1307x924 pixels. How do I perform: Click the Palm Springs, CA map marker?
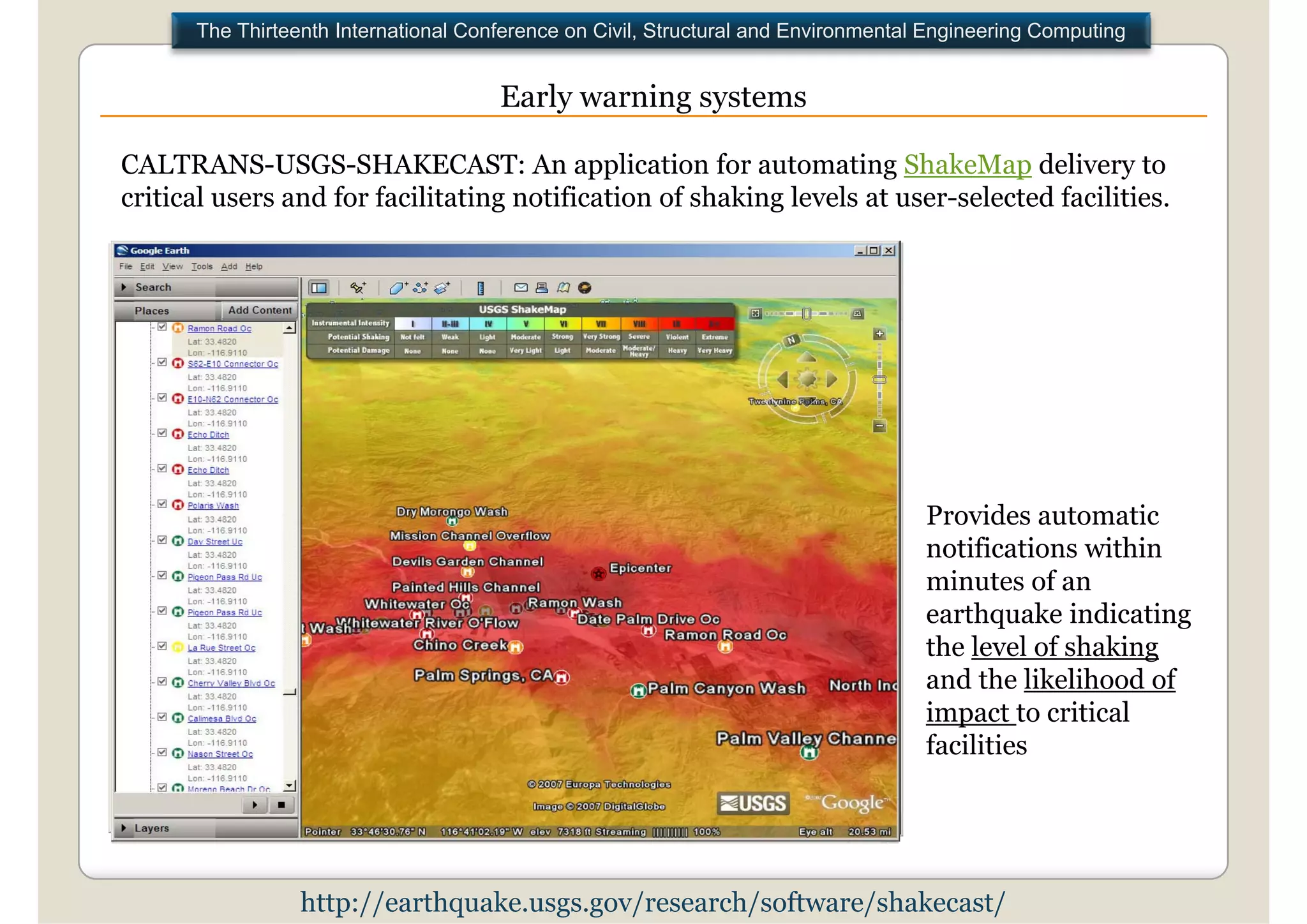(x=562, y=677)
